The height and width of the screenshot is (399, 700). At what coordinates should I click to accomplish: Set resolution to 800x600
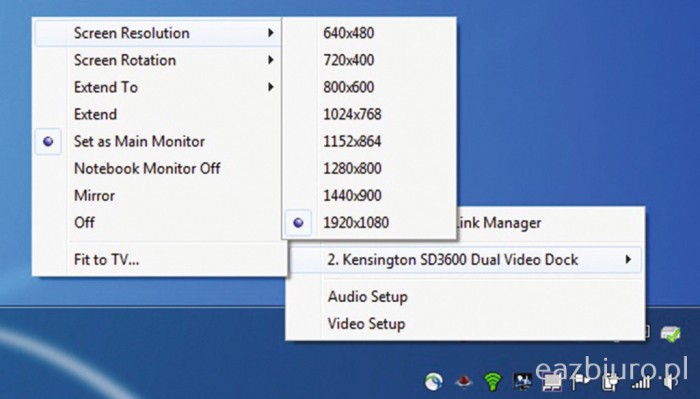369,87
